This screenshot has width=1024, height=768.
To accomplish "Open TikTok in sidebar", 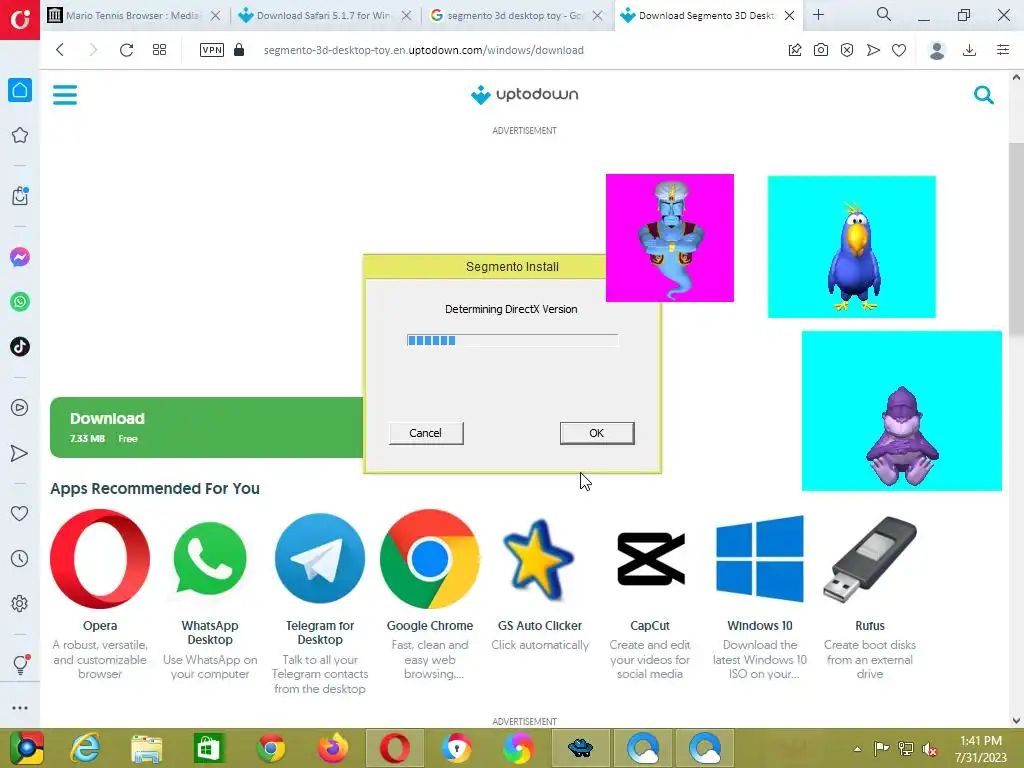I will pos(20,347).
